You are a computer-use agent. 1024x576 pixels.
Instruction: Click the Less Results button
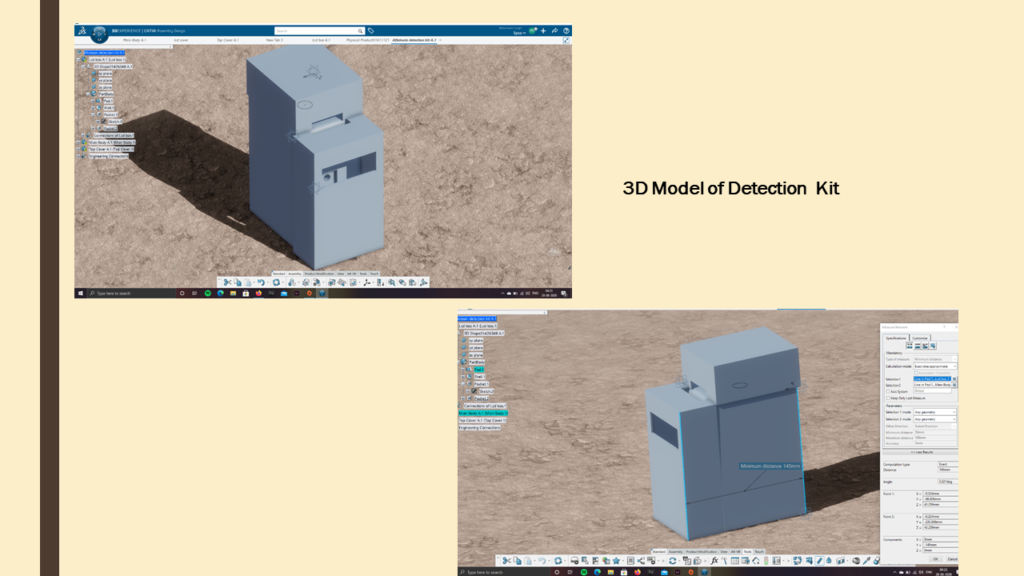click(922, 452)
